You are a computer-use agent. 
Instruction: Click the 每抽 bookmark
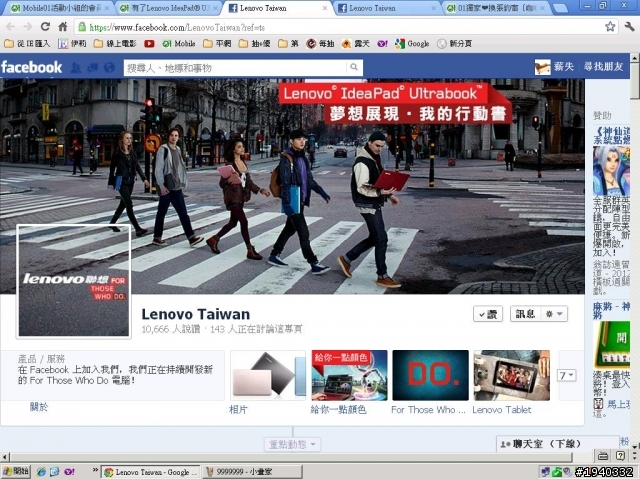point(320,44)
